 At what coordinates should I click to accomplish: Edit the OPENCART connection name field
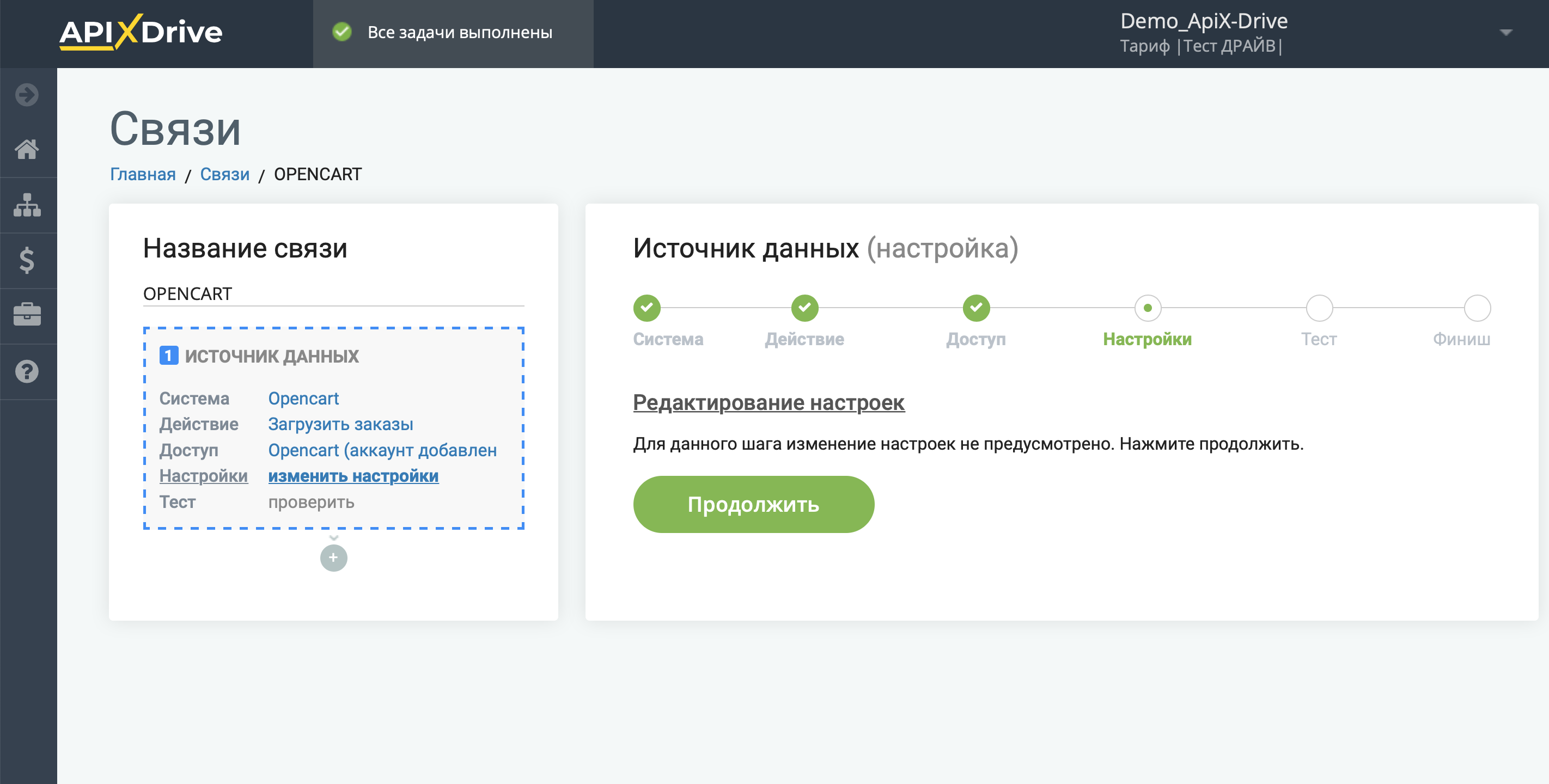(334, 294)
